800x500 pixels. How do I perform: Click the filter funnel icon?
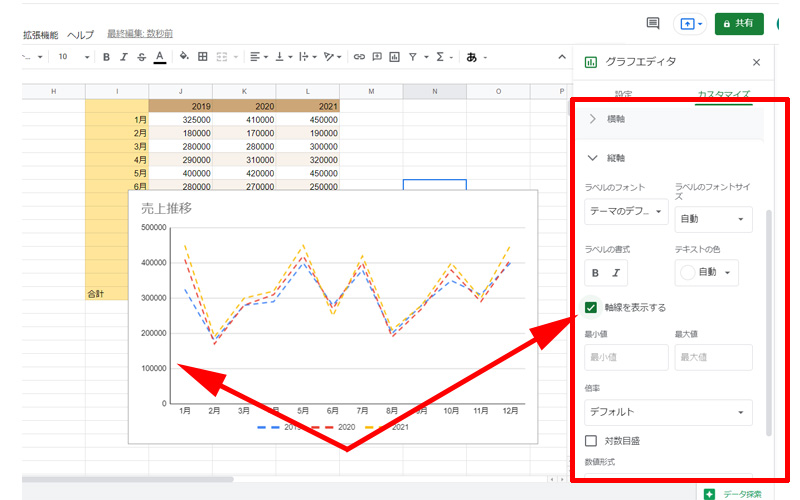click(x=415, y=57)
